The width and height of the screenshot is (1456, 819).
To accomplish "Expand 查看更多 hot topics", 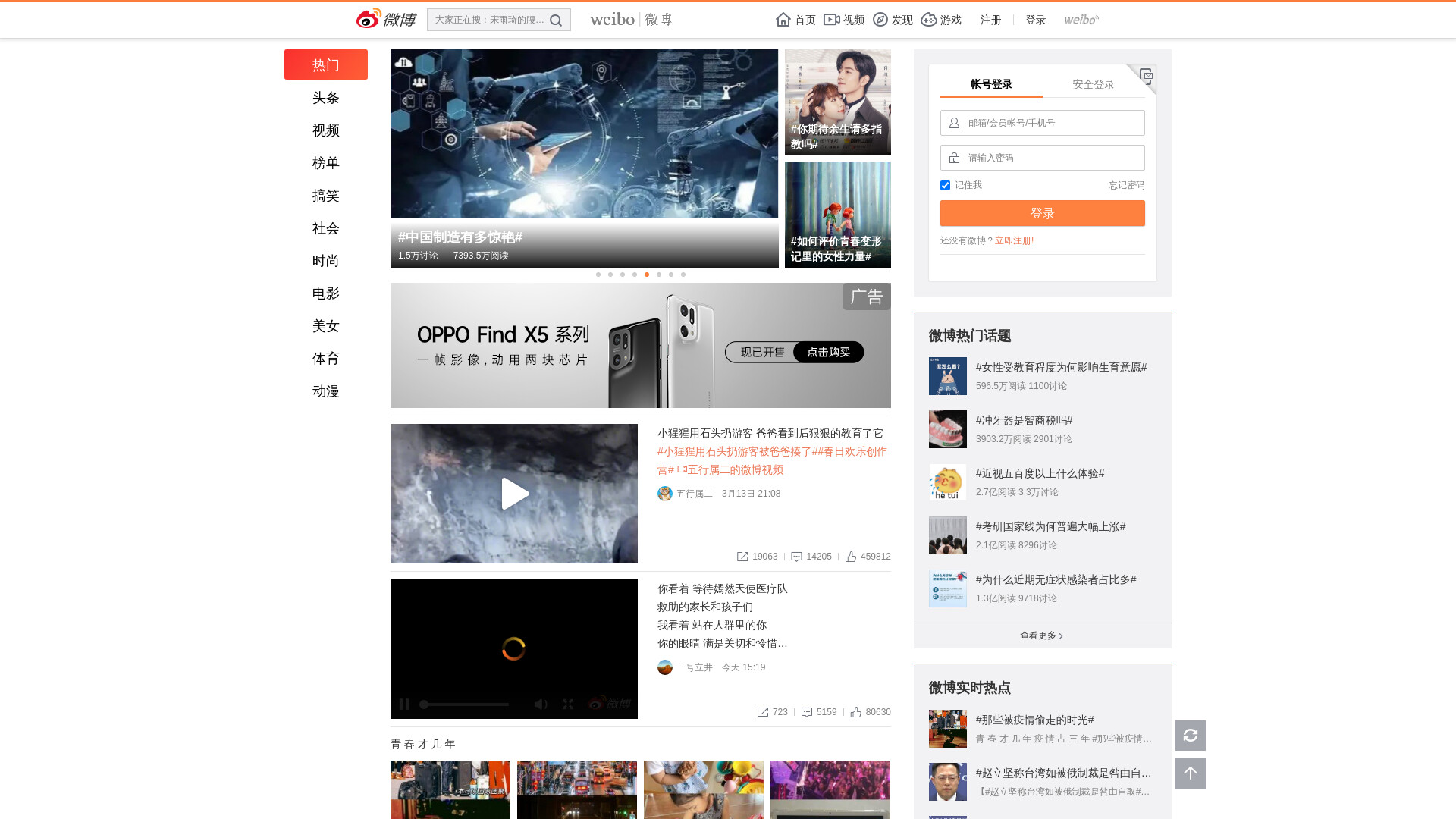I will 1042,635.
